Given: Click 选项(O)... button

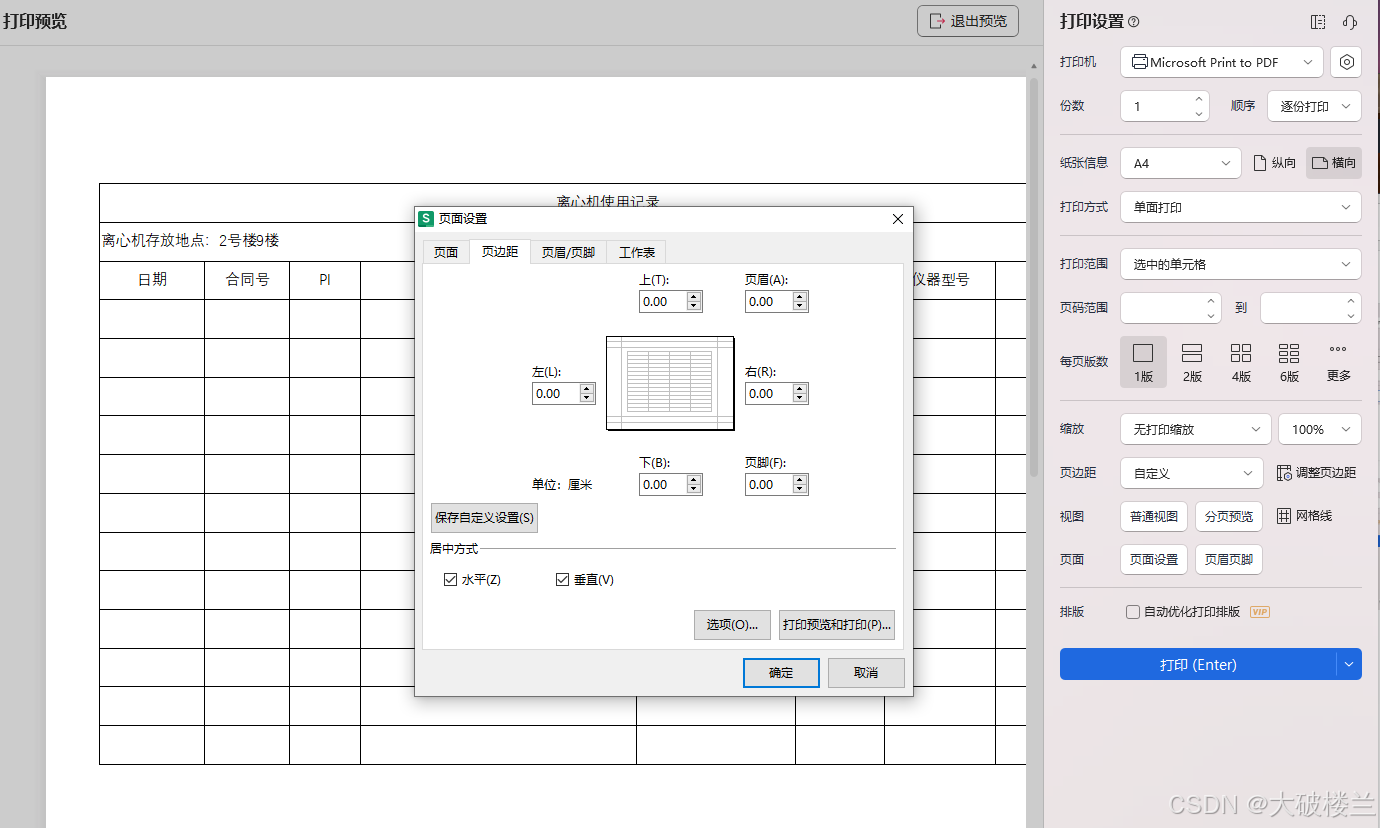Looking at the screenshot, I should click(732, 625).
